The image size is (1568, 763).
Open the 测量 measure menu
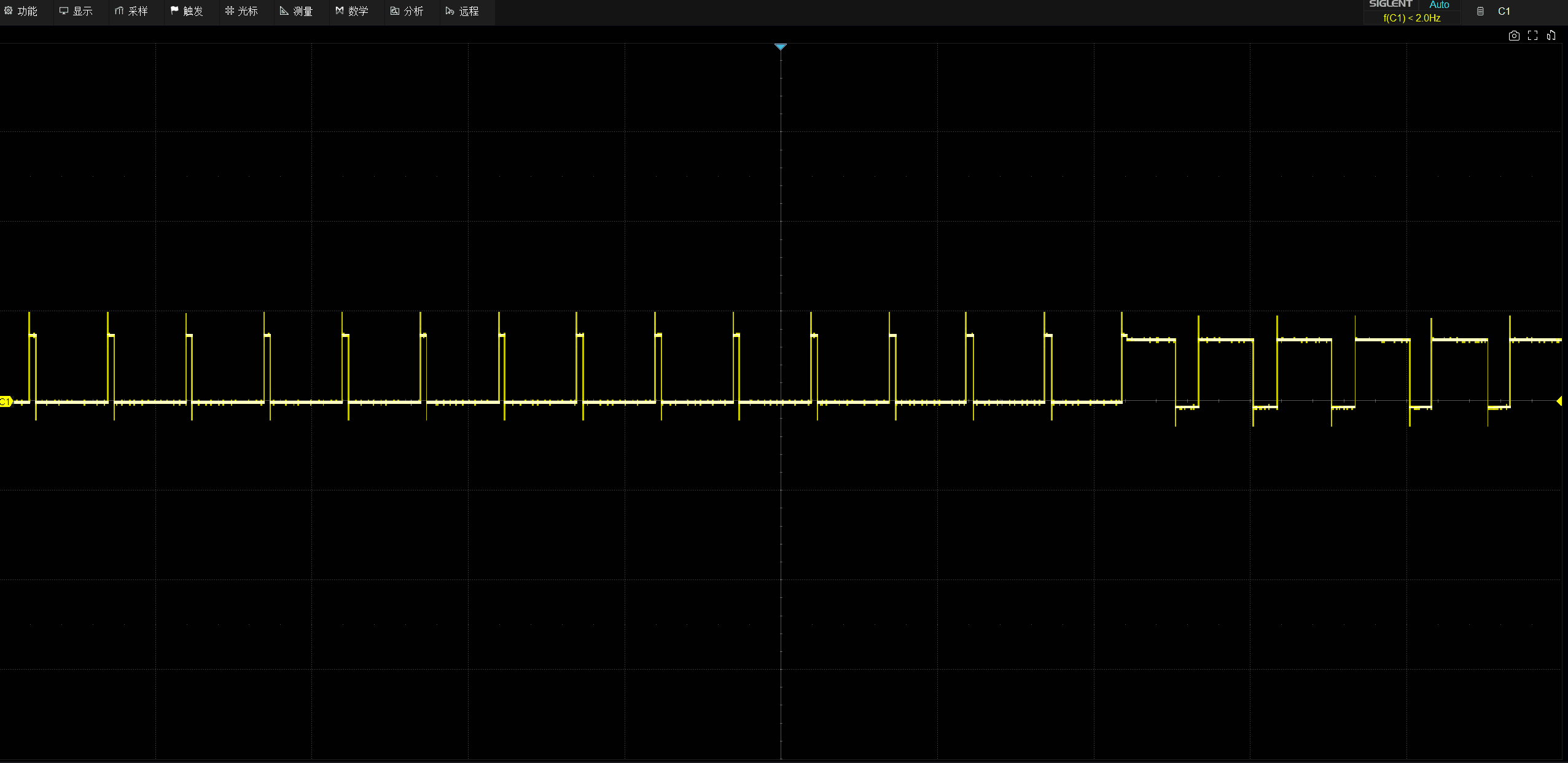(297, 11)
